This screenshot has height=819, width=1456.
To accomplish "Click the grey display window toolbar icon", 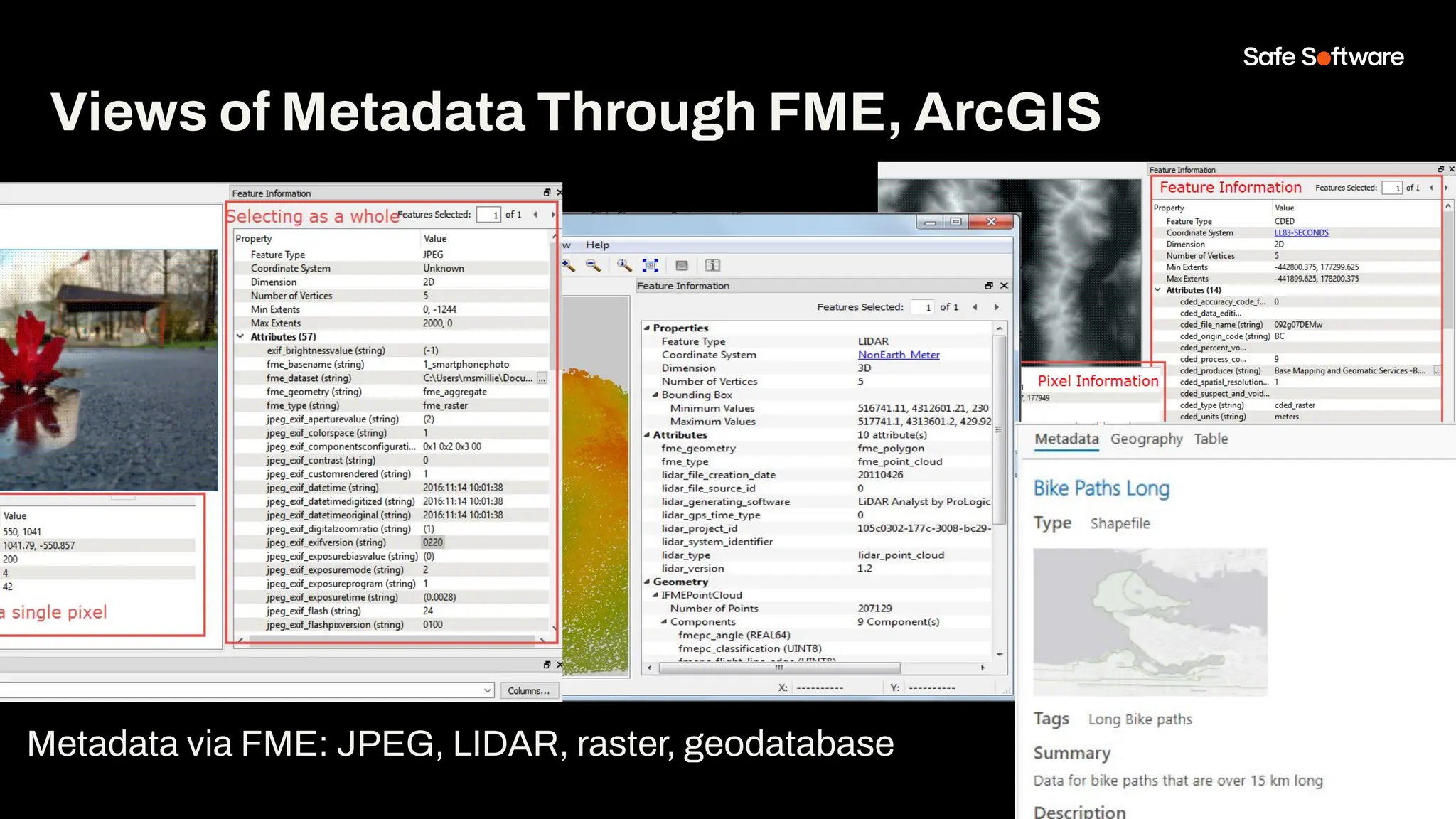I will pos(682,265).
